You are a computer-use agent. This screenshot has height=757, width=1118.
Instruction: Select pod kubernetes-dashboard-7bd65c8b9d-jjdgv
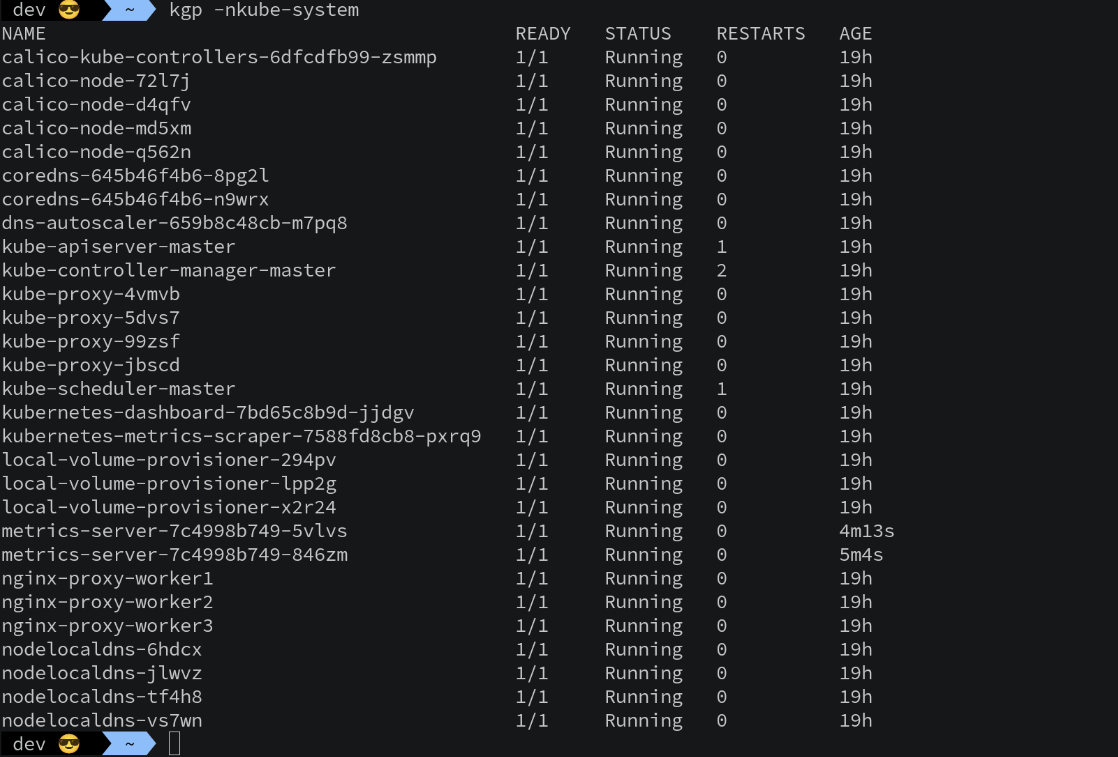(208, 413)
